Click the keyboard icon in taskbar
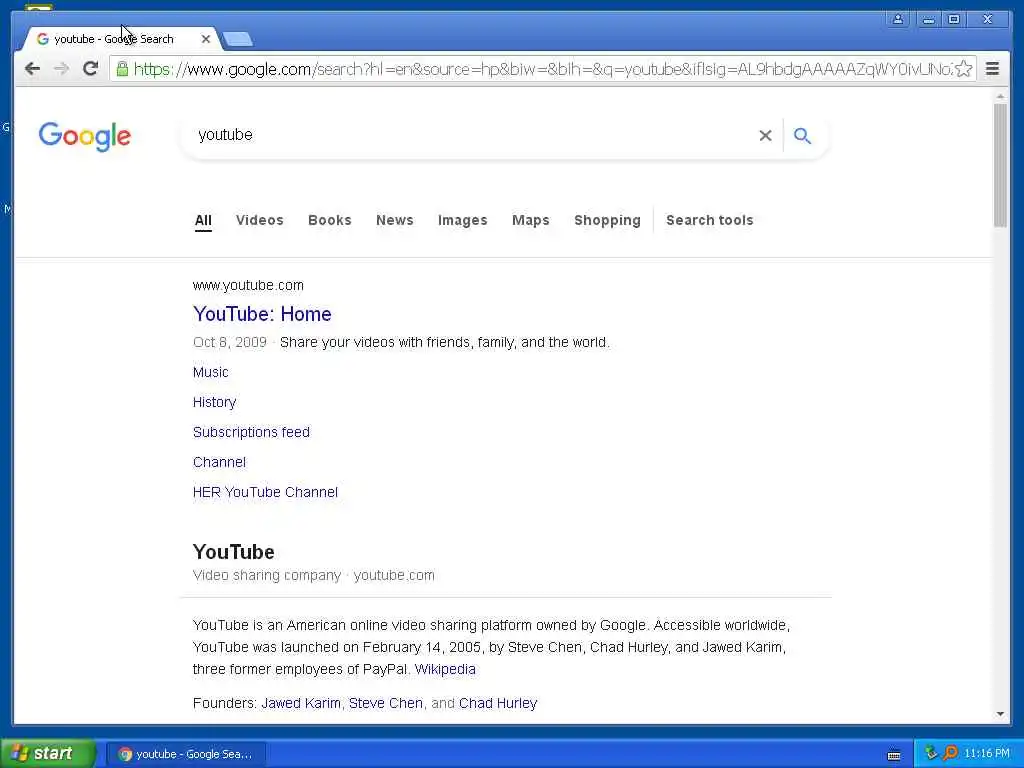The width and height of the screenshot is (1024, 768). pyautogui.click(x=894, y=756)
